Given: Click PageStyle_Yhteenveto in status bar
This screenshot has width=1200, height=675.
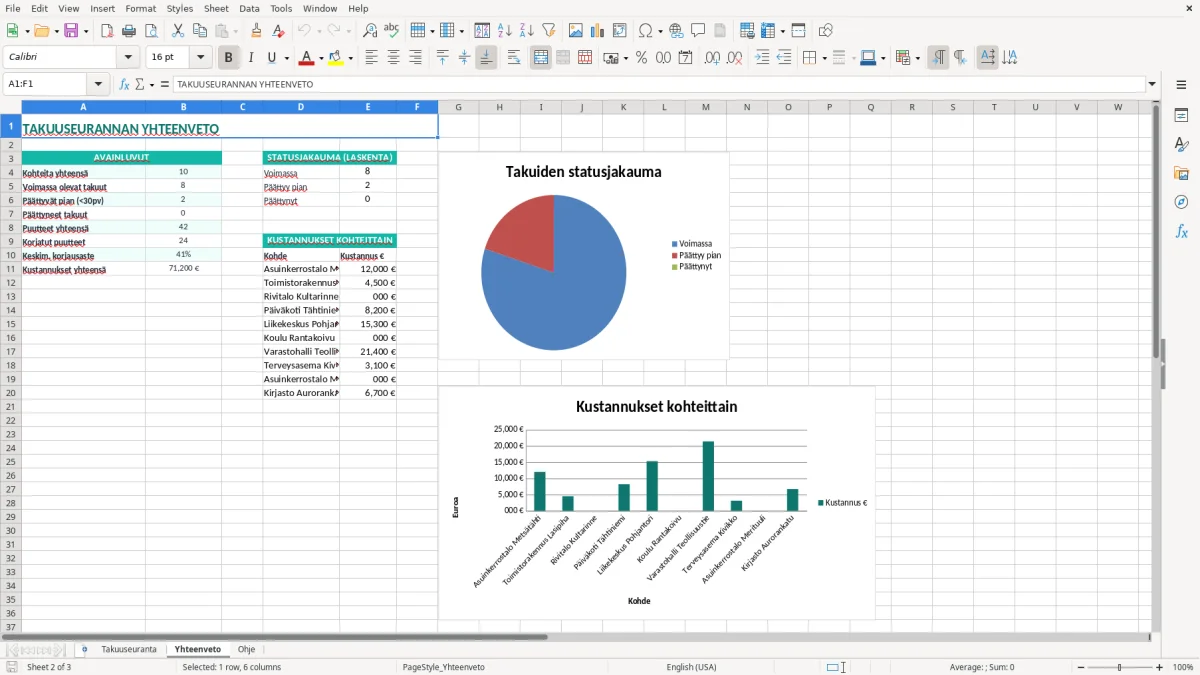Looking at the screenshot, I should pos(443,667).
